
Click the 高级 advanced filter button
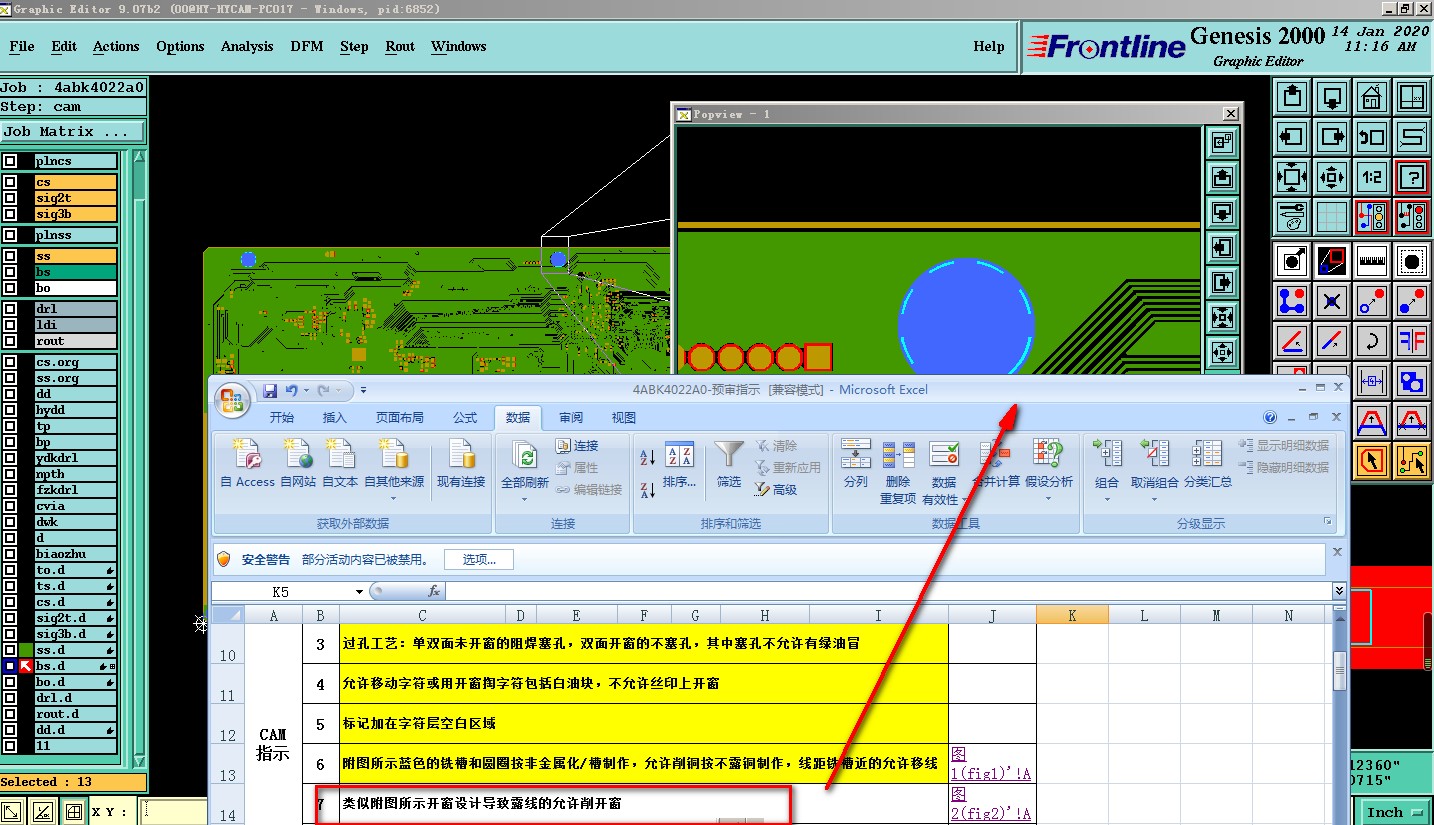click(775, 490)
